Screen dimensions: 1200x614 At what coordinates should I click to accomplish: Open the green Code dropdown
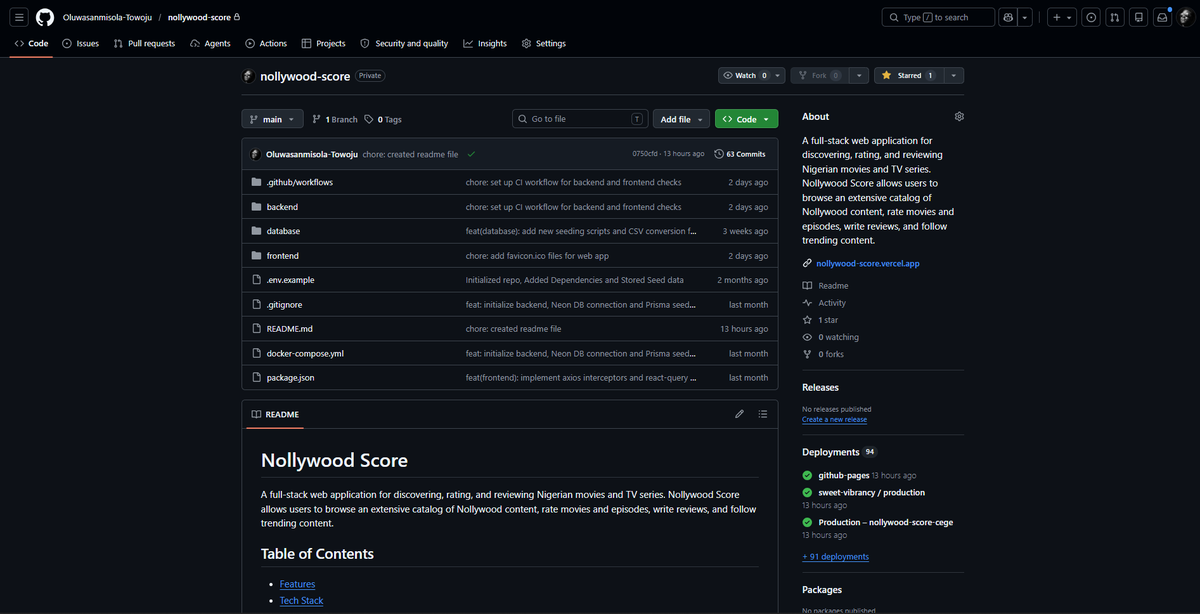point(746,119)
